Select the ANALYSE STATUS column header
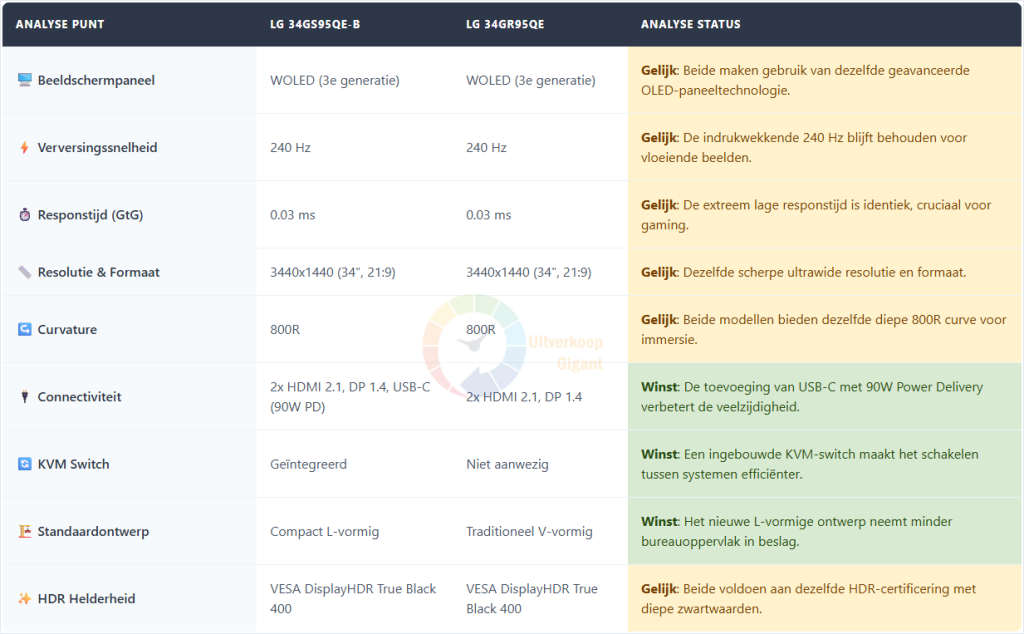1024x634 pixels. click(690, 24)
